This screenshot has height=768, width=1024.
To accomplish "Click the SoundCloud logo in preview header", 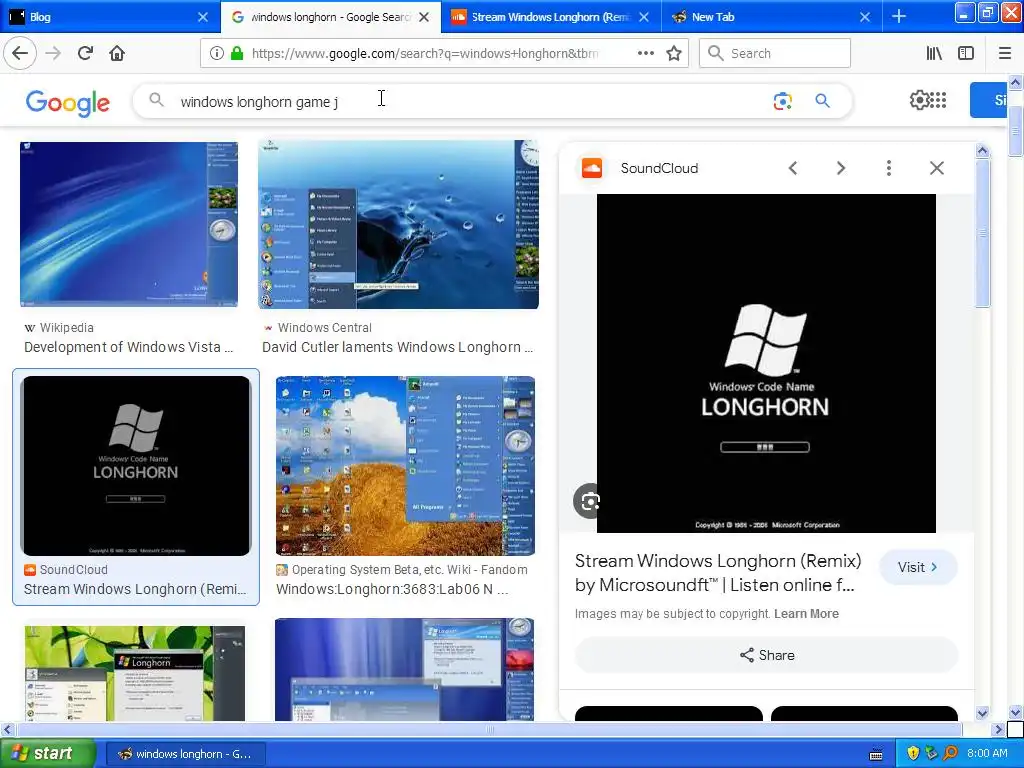I will point(592,168).
